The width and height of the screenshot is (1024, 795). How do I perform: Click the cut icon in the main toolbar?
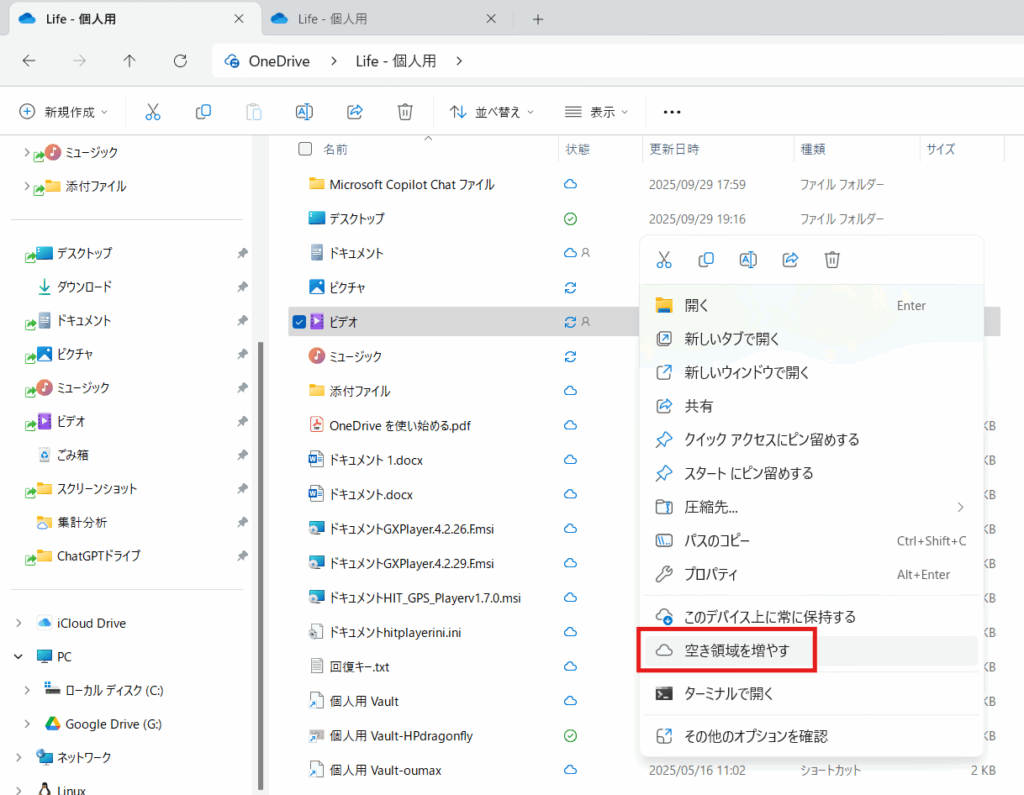click(153, 112)
